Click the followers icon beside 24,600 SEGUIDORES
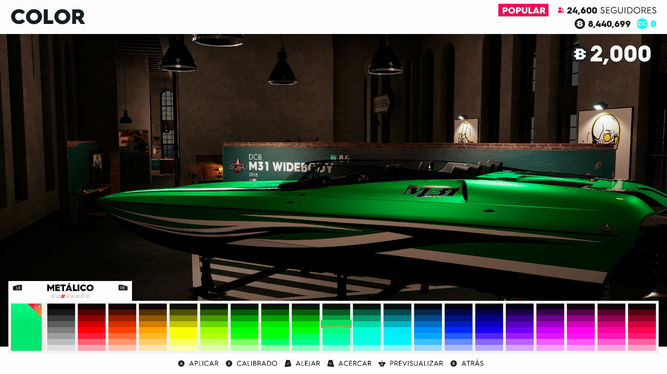The image size is (667, 374). tap(561, 10)
